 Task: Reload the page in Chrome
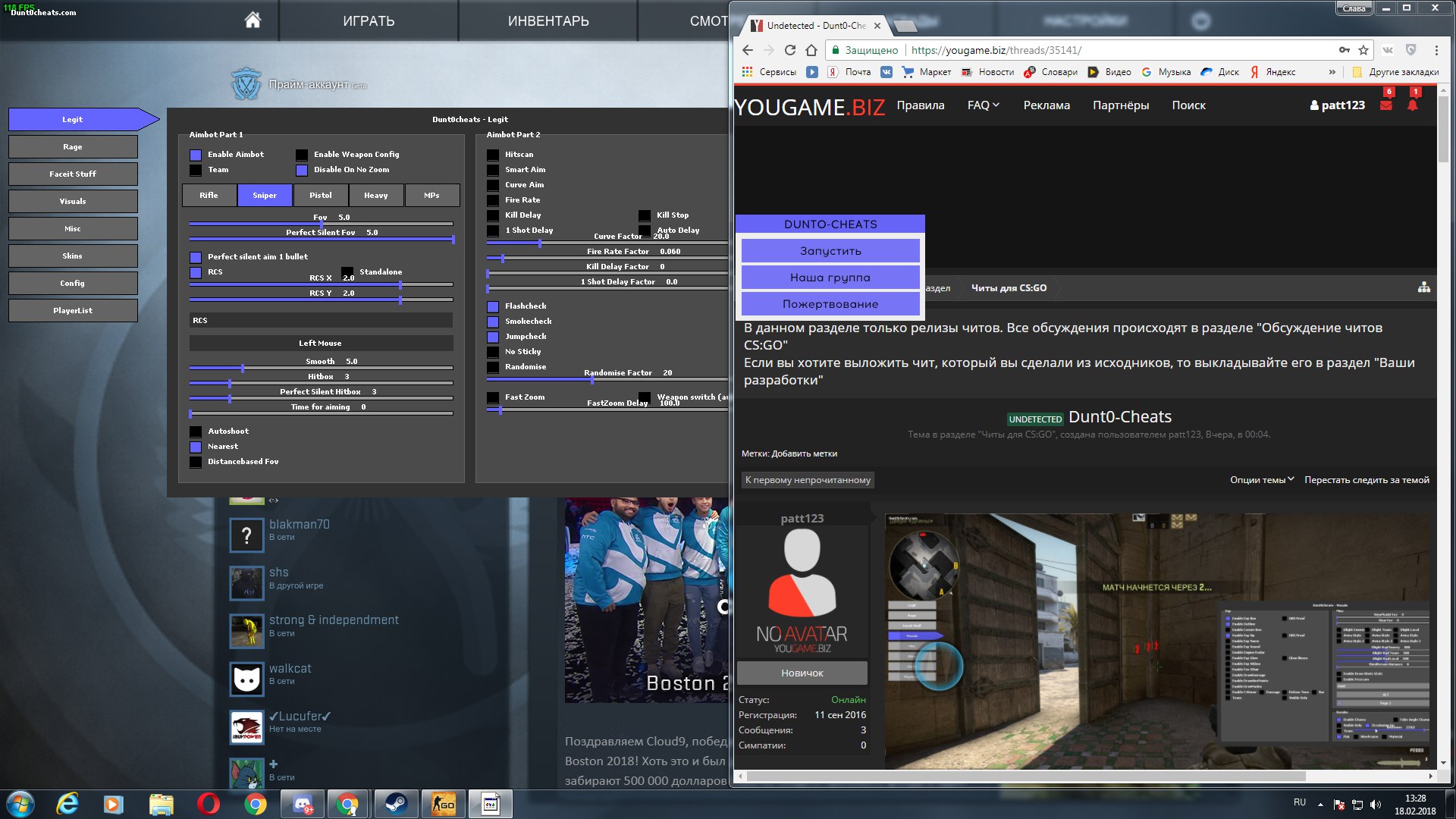pyautogui.click(x=789, y=50)
